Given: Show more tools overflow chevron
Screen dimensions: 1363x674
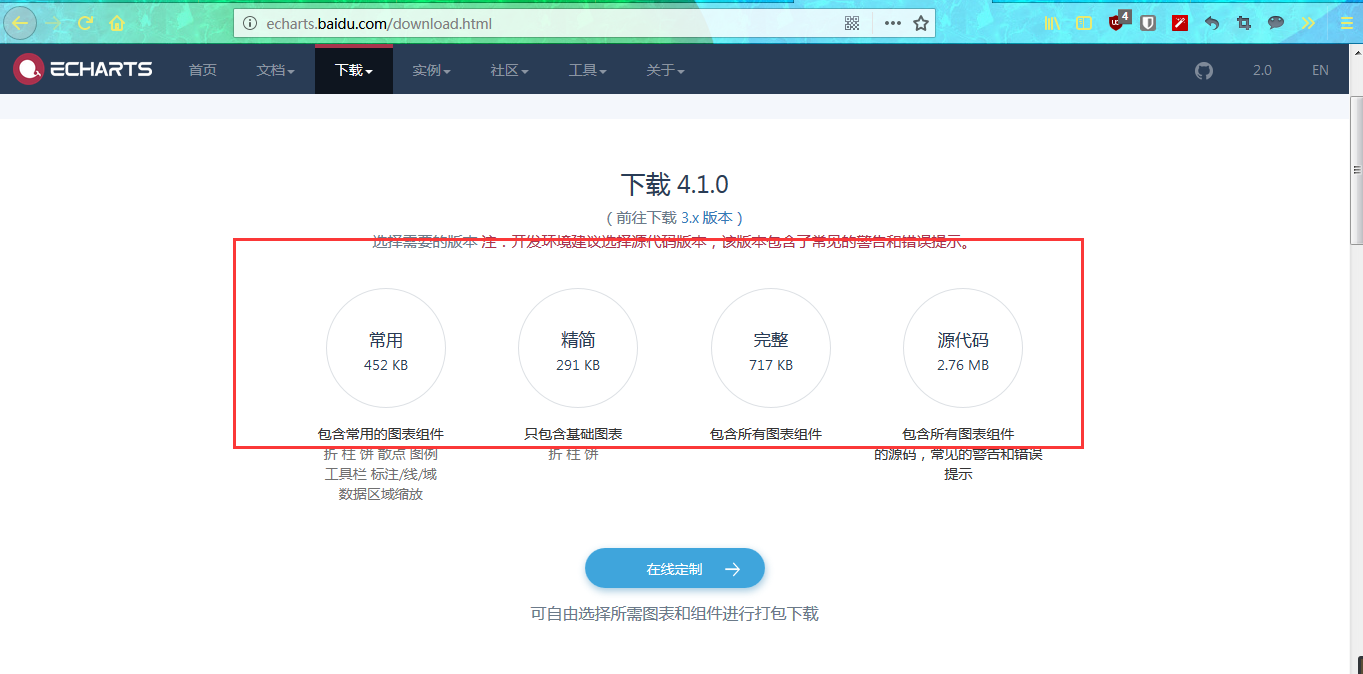Looking at the screenshot, I should pyautogui.click(x=1308, y=22).
